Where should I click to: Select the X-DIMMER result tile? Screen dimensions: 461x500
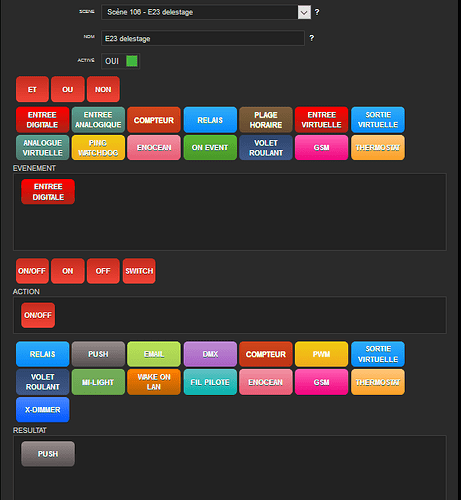point(42,410)
